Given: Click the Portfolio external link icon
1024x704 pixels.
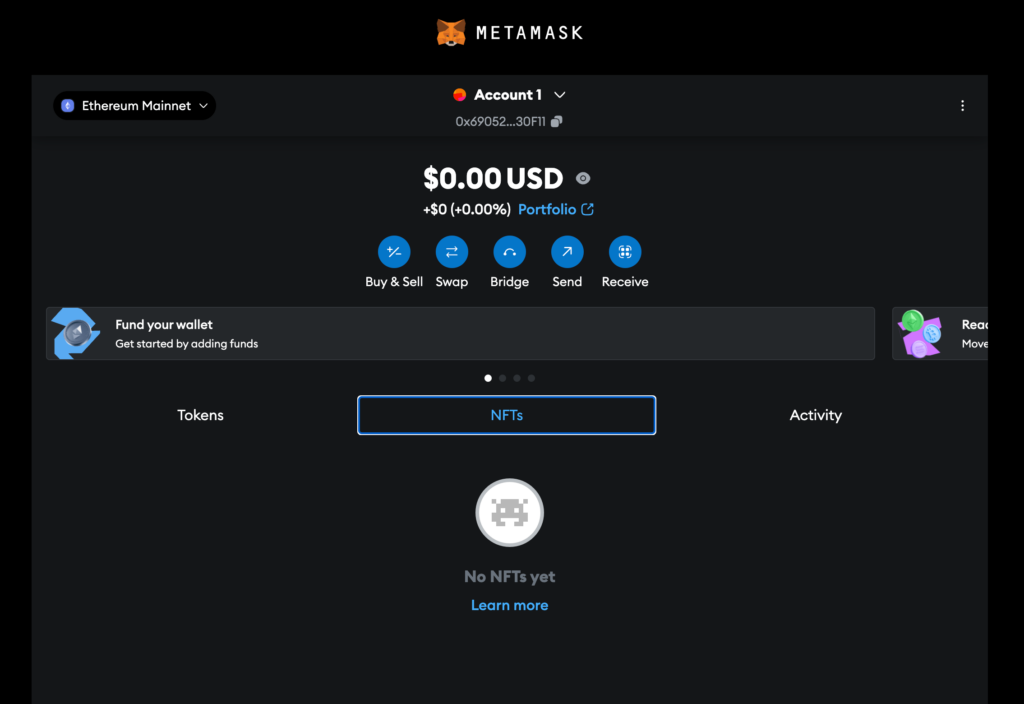Looking at the screenshot, I should [x=588, y=209].
